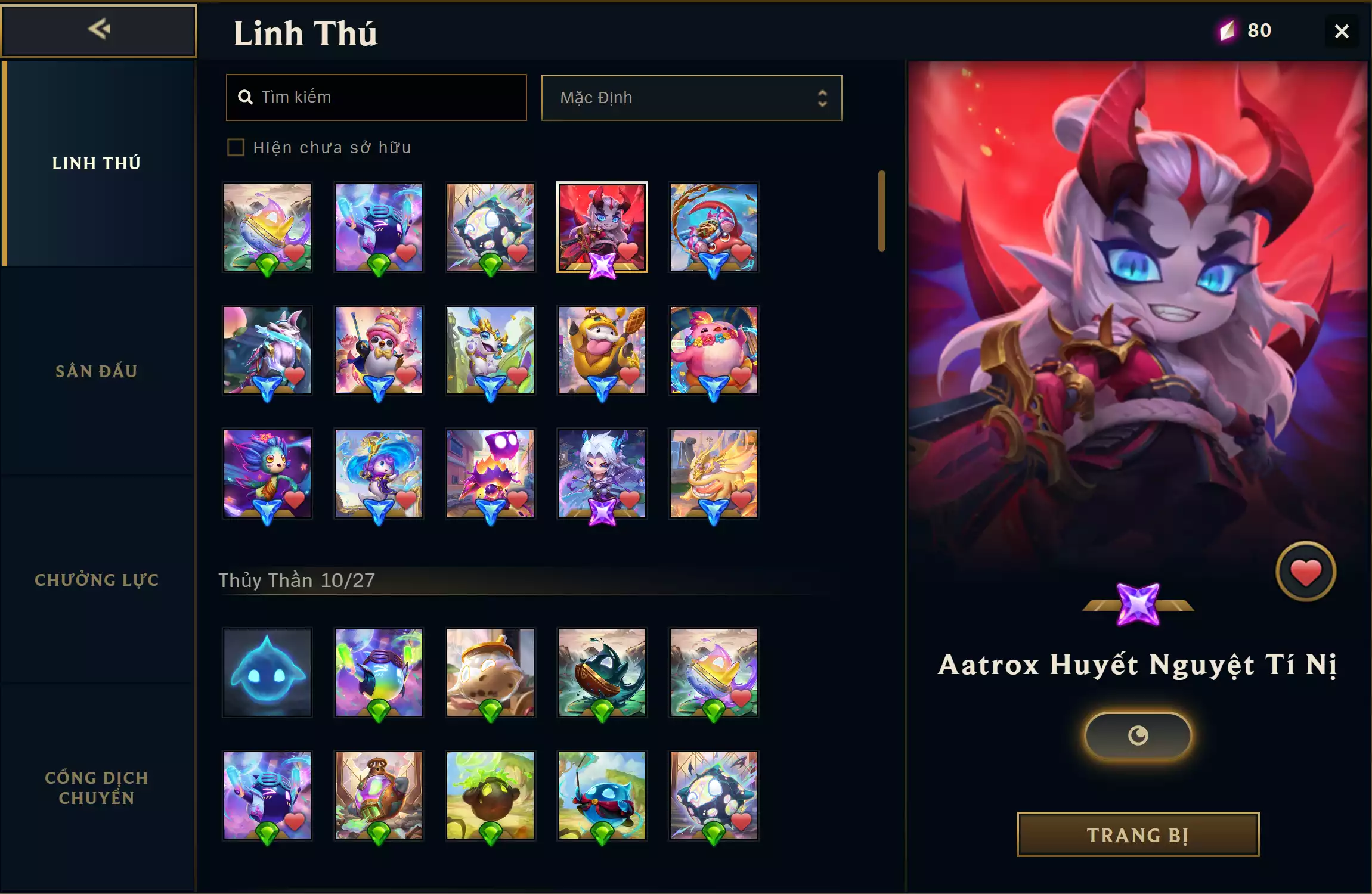Viewport: 1372px width, 894px height.
Task: Click the magnifier search icon
Action: 245,97
